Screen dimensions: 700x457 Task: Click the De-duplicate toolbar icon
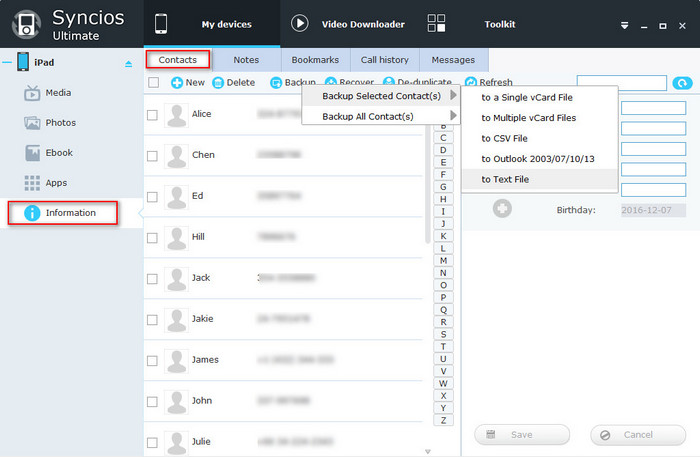[x=389, y=82]
